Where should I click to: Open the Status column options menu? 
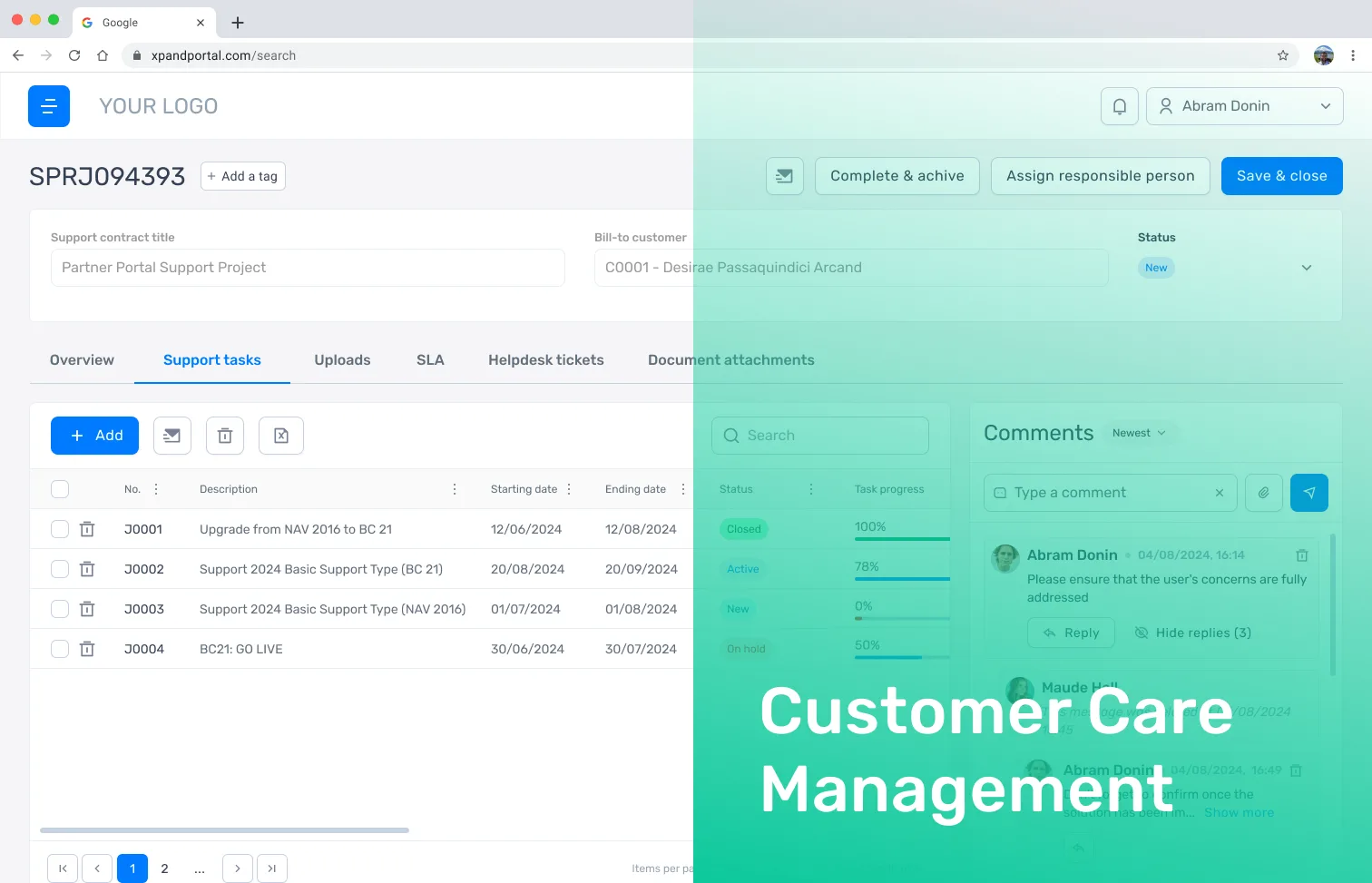pyautogui.click(x=811, y=489)
